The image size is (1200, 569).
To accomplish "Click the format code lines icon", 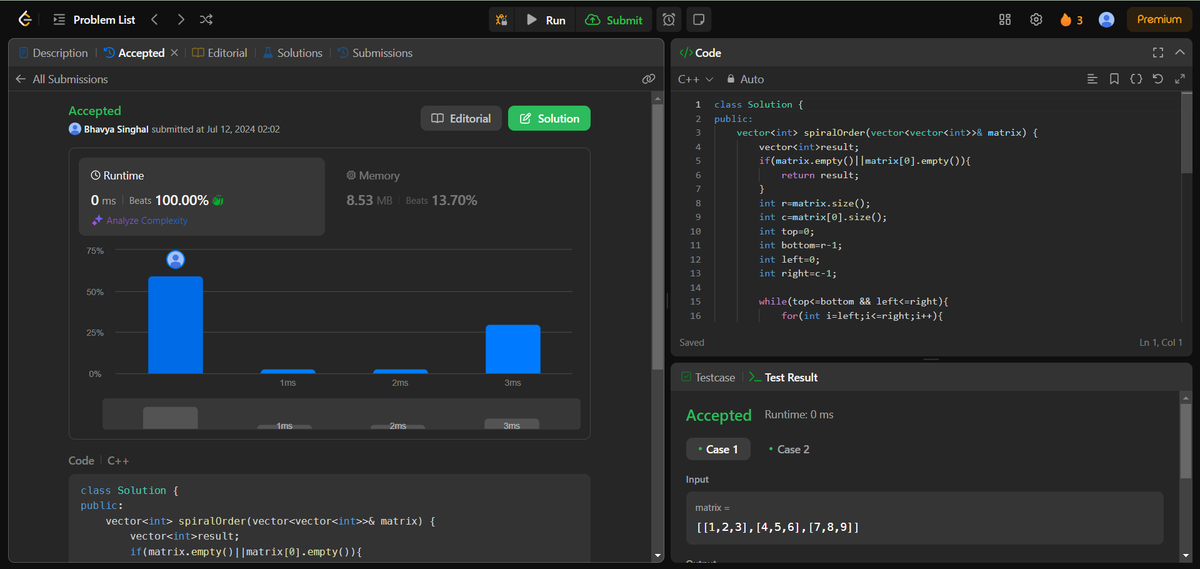I will pos(1092,79).
